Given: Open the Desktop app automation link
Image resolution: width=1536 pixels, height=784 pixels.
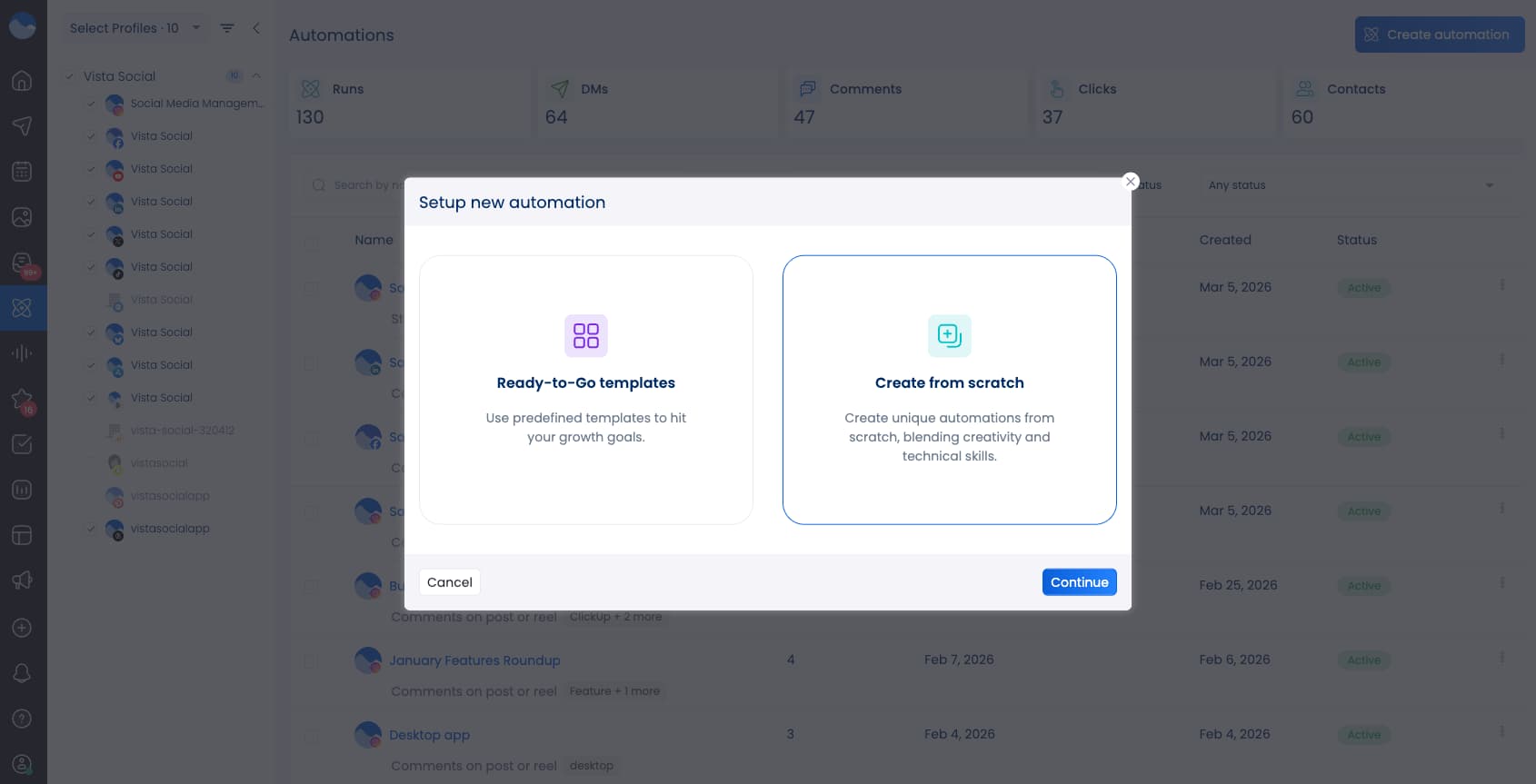Looking at the screenshot, I should tap(429, 735).
